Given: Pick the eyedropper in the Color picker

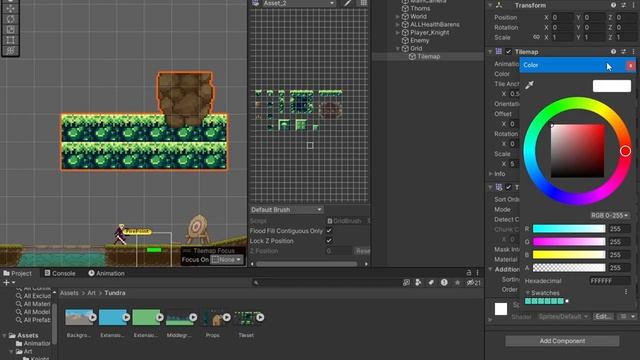Looking at the screenshot, I should click(529, 85).
